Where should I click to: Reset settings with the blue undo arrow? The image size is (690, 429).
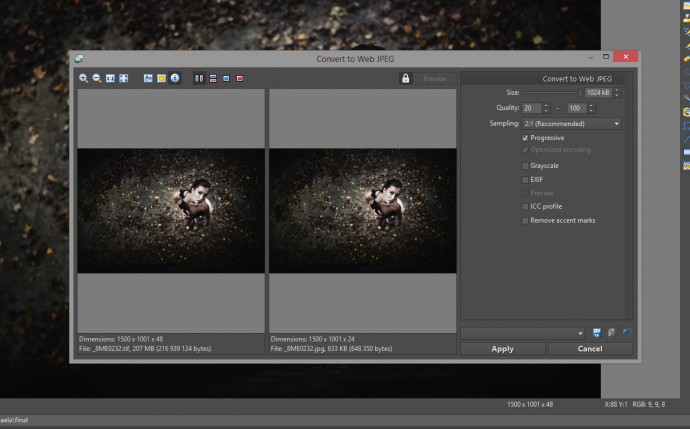627,332
